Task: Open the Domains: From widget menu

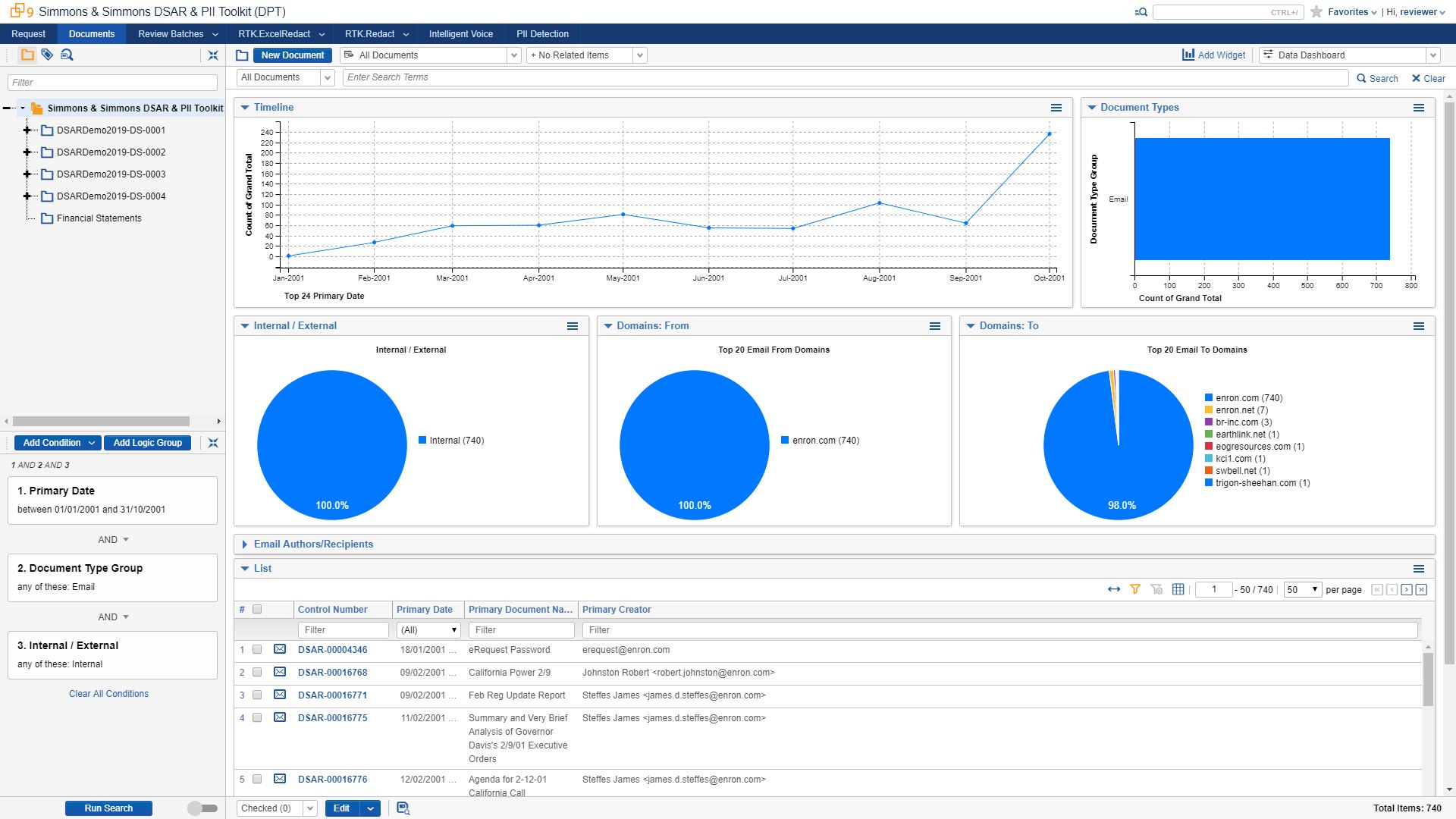Action: [x=935, y=326]
